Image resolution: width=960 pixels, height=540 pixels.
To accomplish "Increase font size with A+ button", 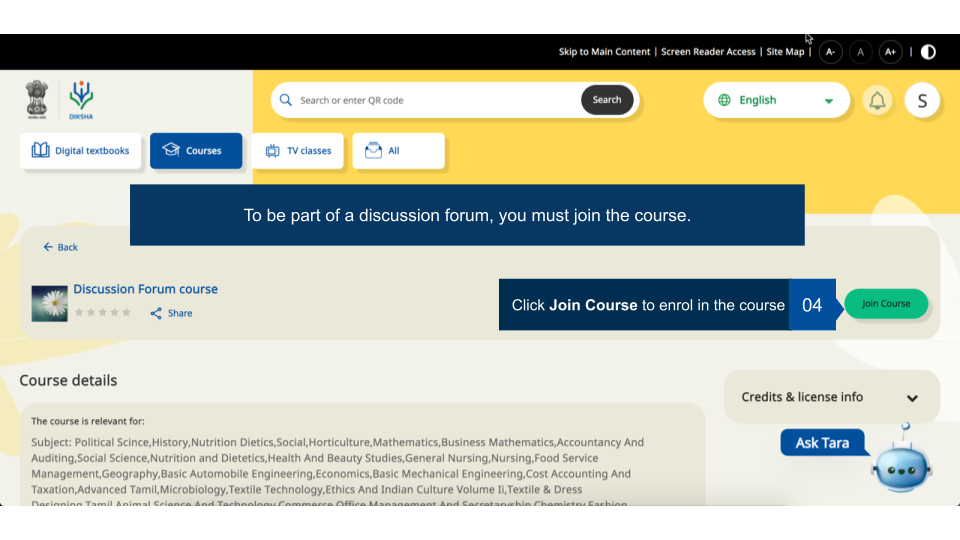I will click(890, 52).
